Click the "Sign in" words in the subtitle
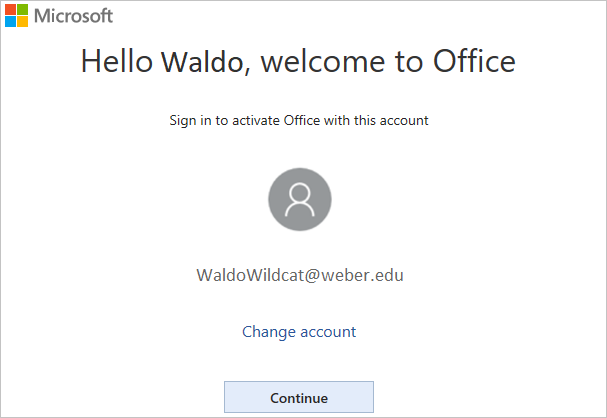Screen dimensions: 607x418 pyautogui.click(x=192, y=121)
